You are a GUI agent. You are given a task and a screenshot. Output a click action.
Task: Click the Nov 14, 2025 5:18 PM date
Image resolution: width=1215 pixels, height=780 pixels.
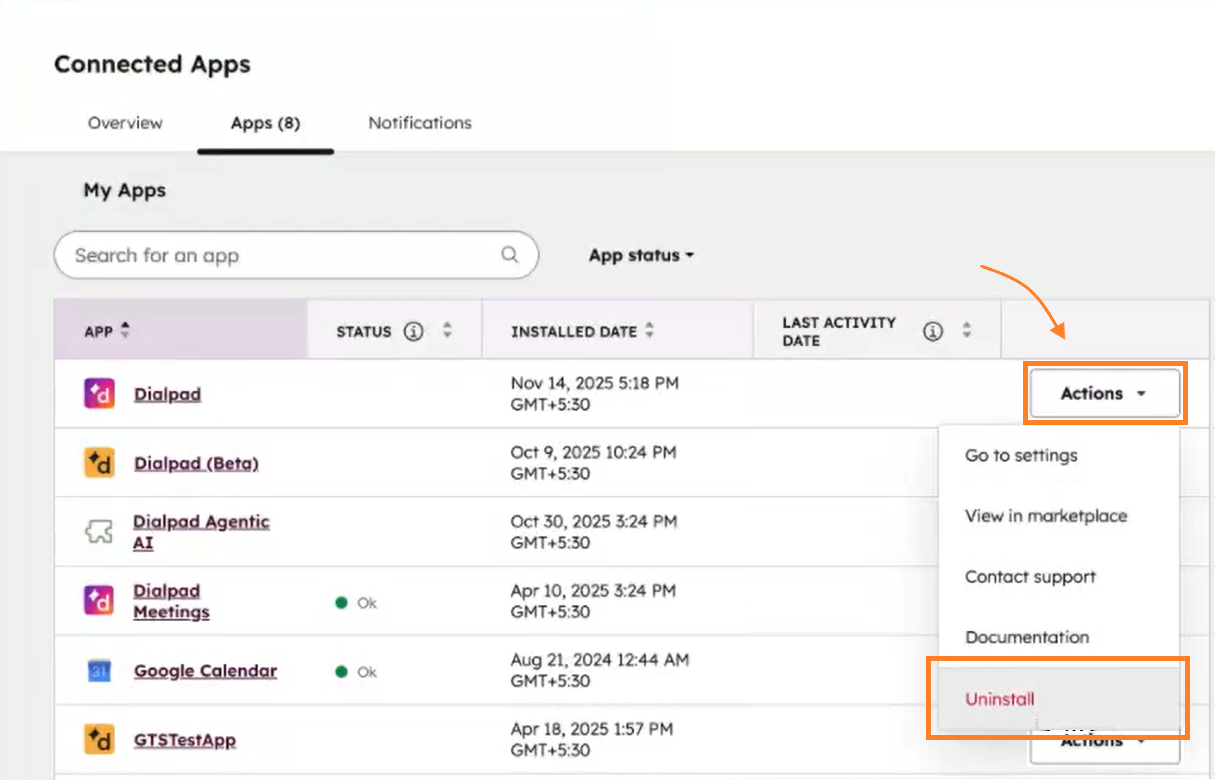pyautogui.click(x=594, y=393)
